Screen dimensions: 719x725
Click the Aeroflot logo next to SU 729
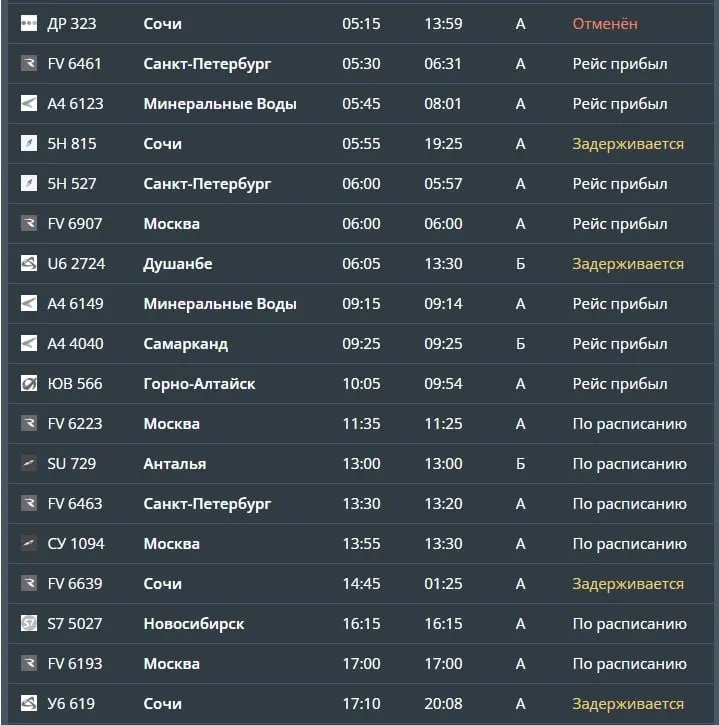(29, 463)
